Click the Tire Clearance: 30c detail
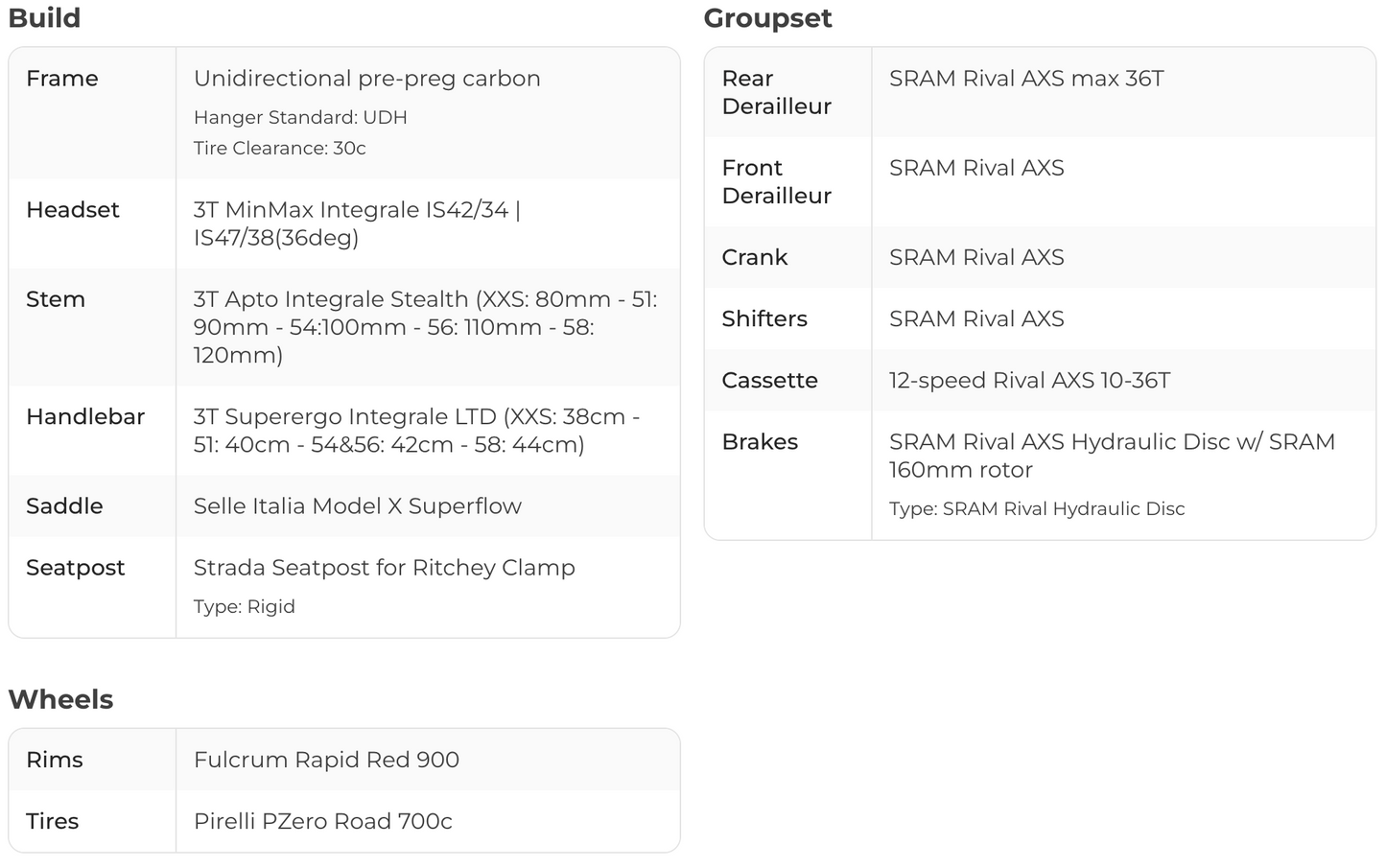Screen dimensions: 1386x868 click(x=279, y=148)
